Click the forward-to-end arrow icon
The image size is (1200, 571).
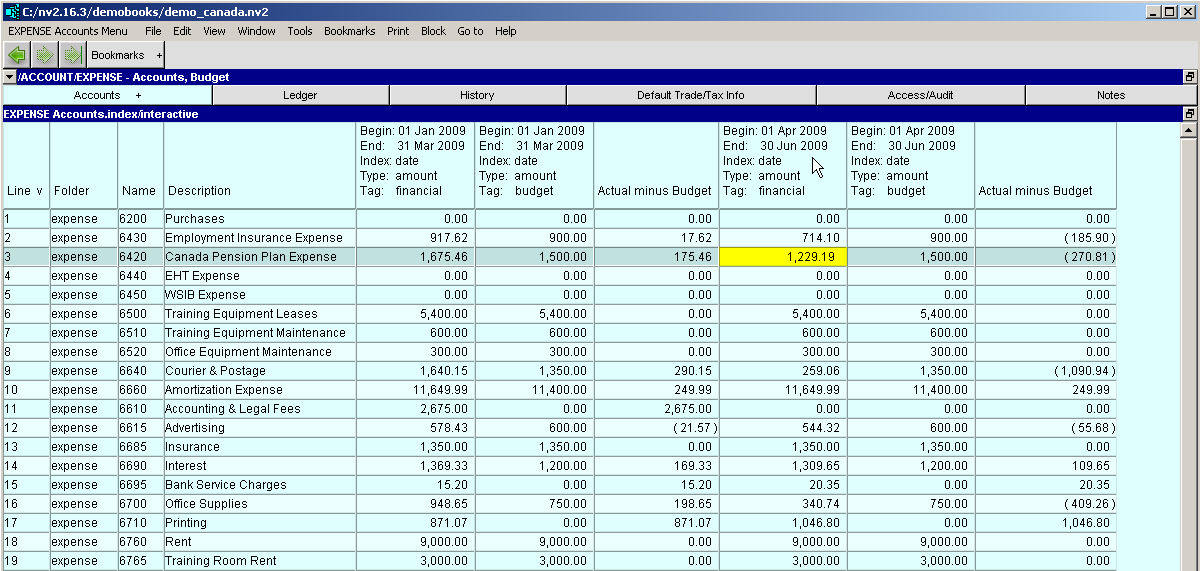point(72,55)
